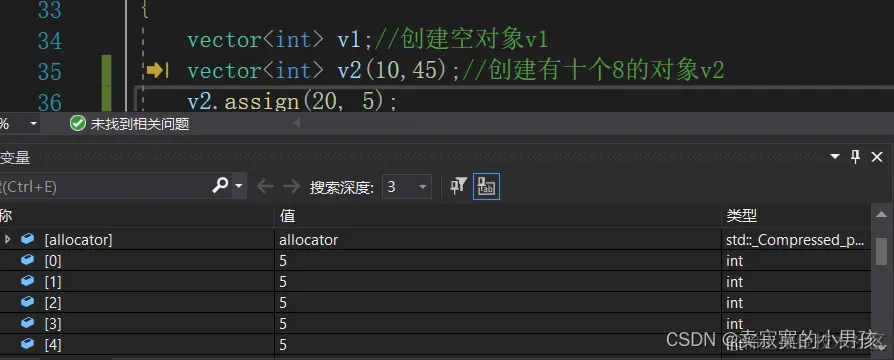Expand the [allocator] tree row
This screenshot has height=360, width=894.
pyautogui.click(x=7, y=239)
